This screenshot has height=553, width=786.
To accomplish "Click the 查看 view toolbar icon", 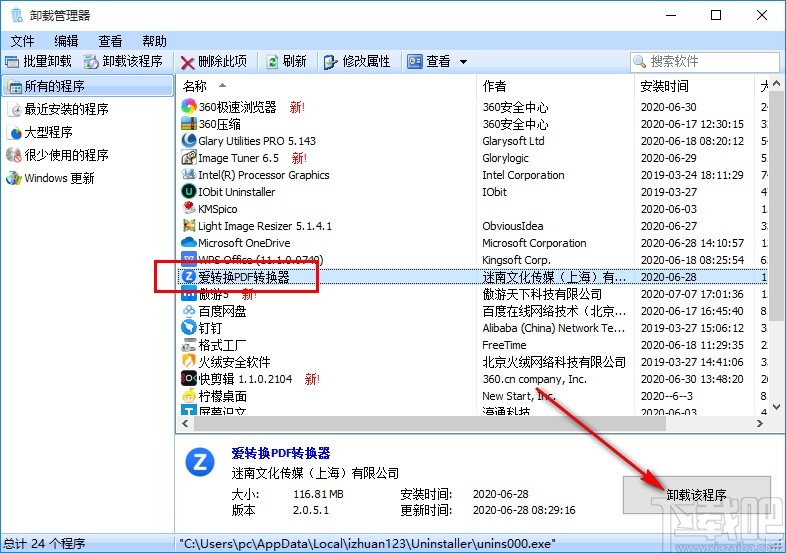I will click(415, 62).
